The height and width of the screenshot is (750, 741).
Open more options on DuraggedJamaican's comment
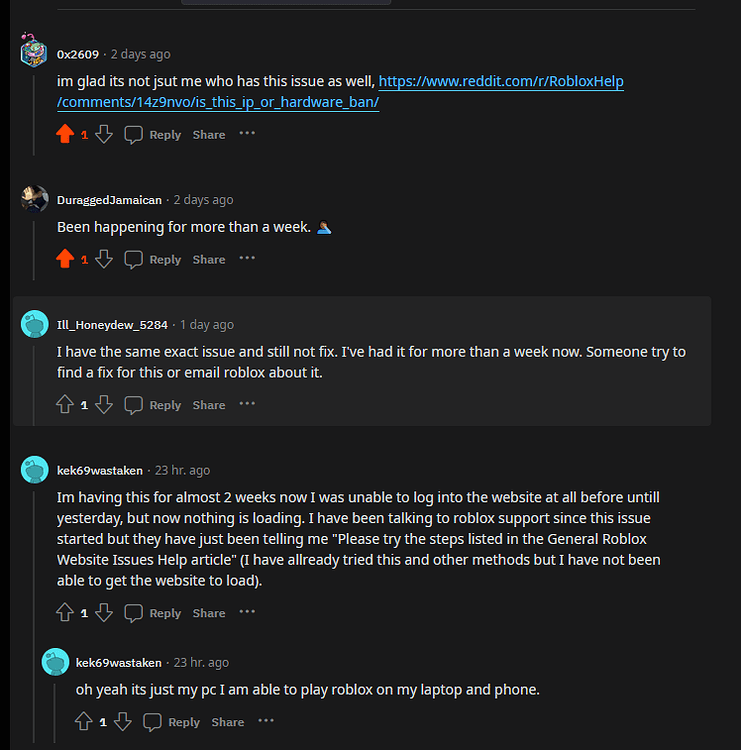[x=247, y=259]
